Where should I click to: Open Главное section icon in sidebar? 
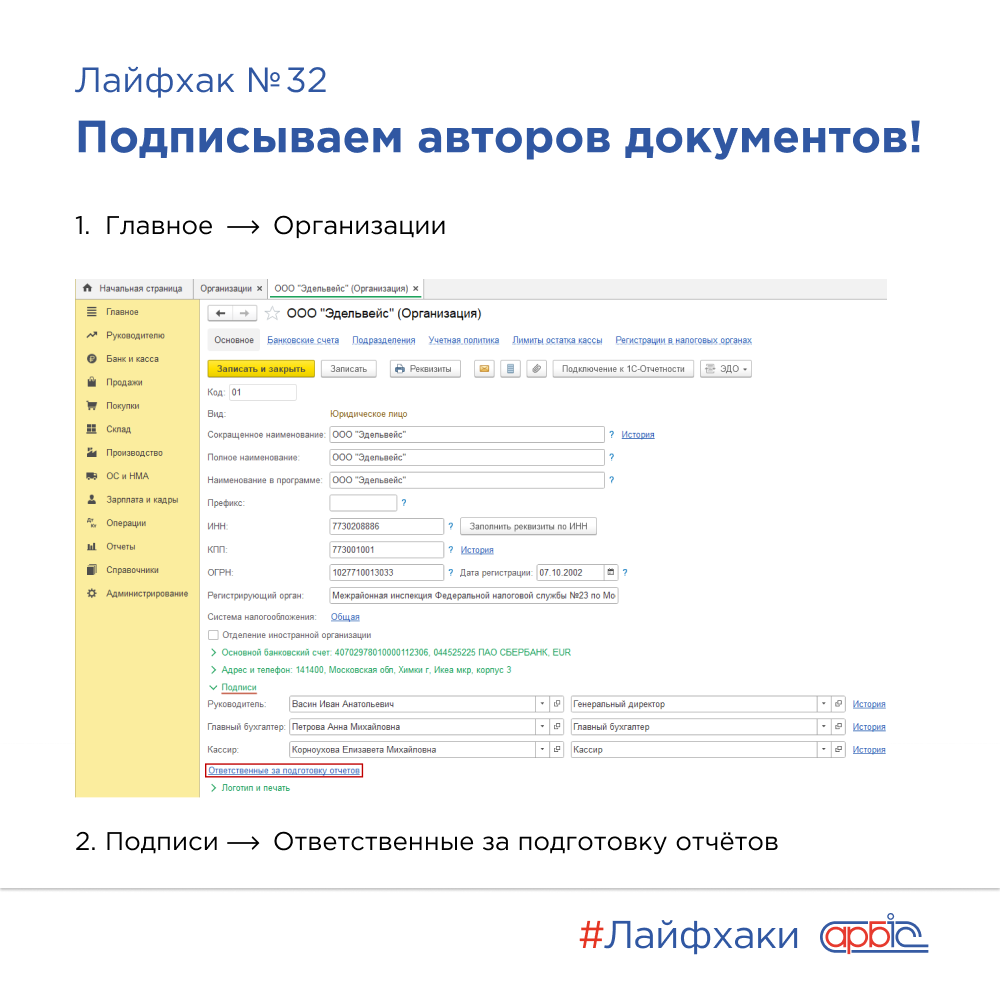pos(92,312)
